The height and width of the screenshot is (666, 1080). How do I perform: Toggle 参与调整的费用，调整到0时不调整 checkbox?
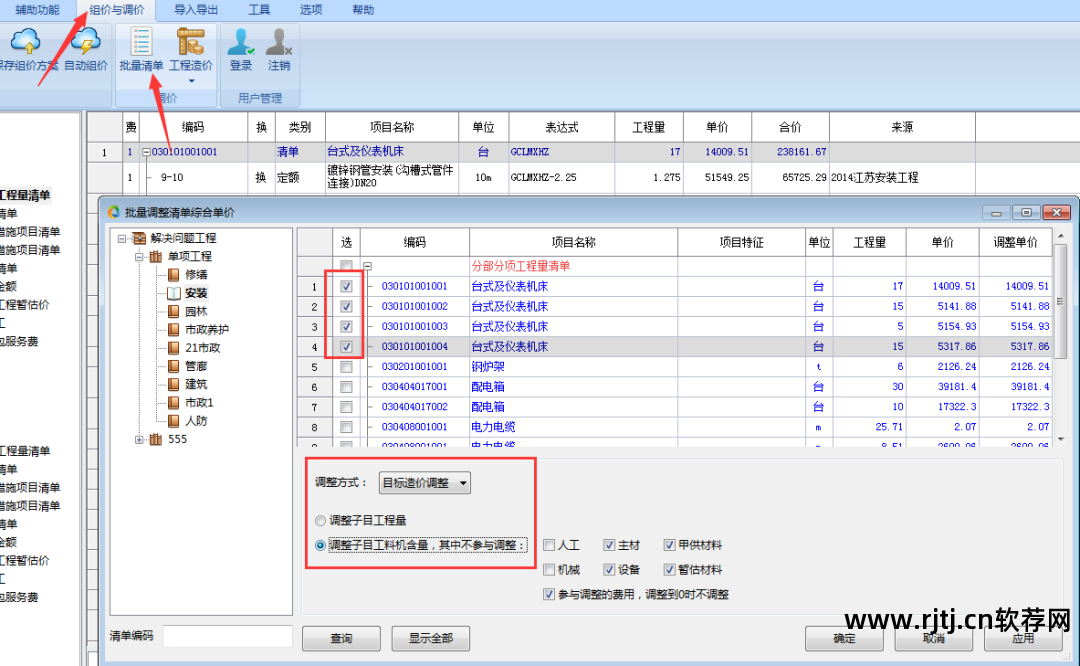(x=549, y=594)
